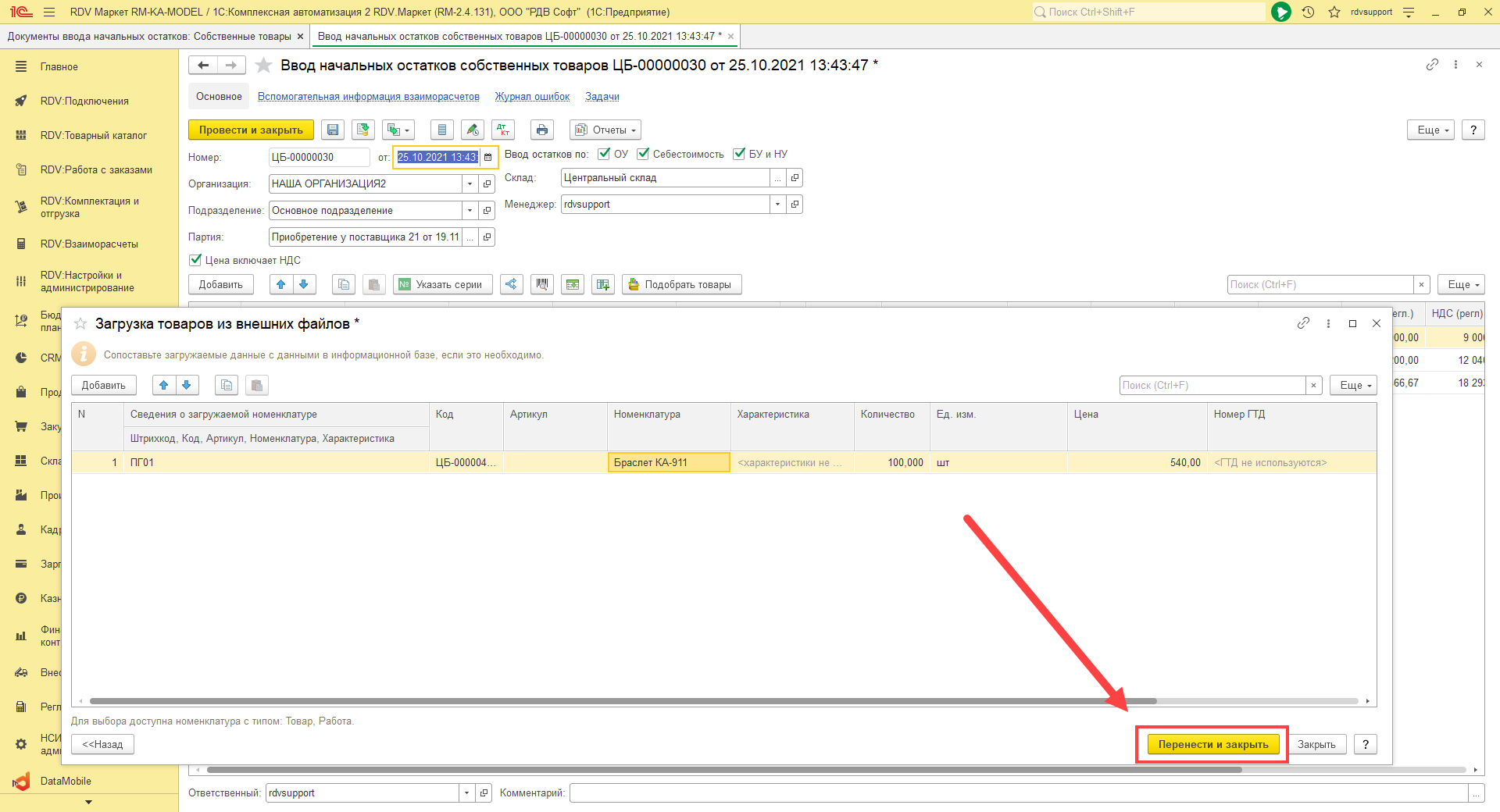Click the barcode scan icon in goods toolbar

pos(541,285)
